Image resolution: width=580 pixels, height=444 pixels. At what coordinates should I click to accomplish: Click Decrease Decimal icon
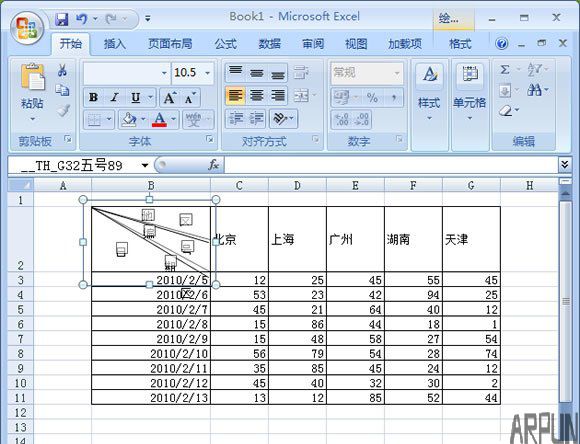click(x=361, y=120)
